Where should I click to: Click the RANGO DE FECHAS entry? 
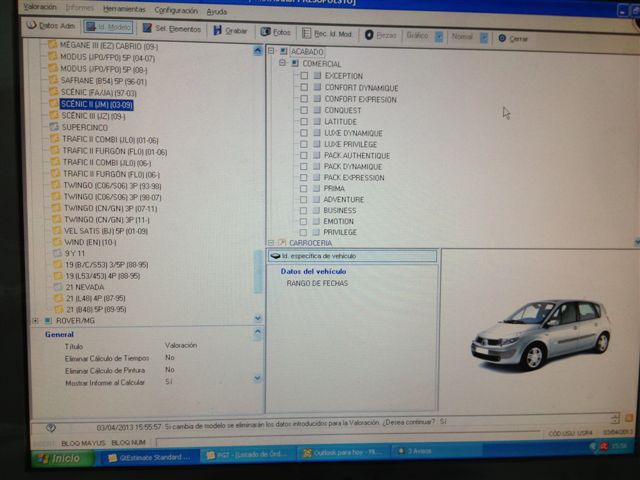(x=317, y=283)
